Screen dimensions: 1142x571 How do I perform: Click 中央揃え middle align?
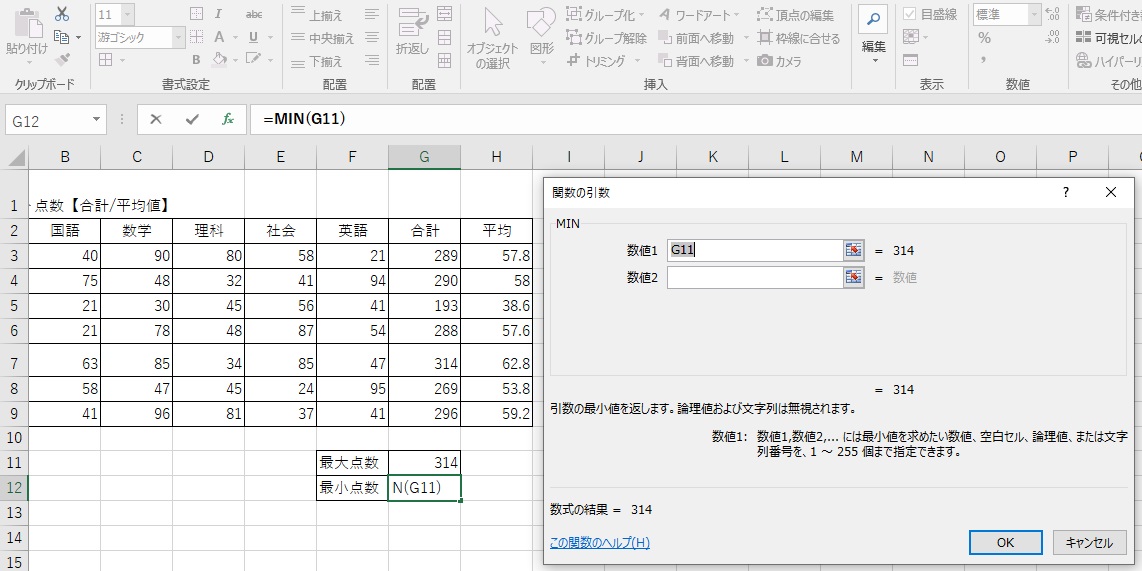click(x=323, y=38)
